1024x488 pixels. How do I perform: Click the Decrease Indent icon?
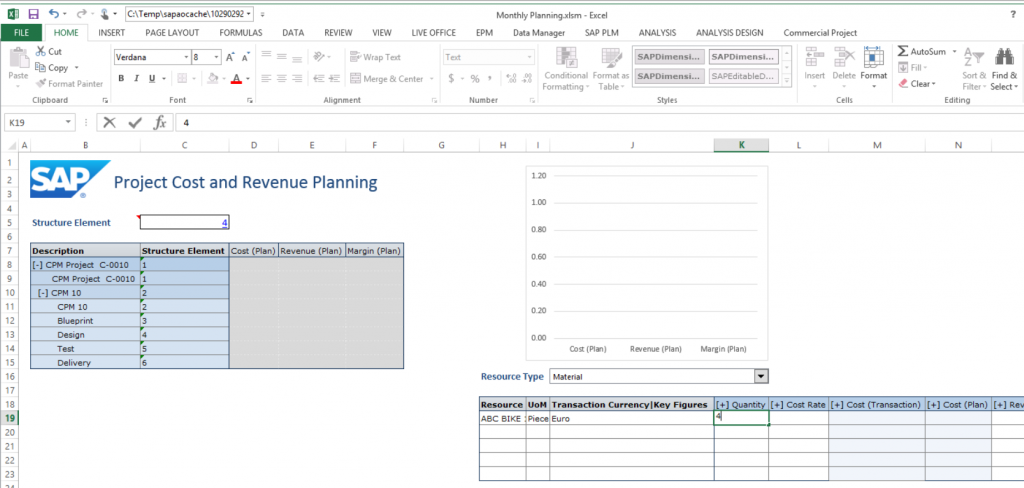319,78
